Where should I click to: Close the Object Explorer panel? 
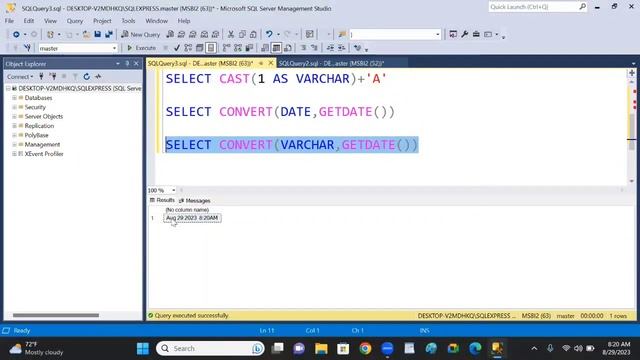tap(136, 64)
